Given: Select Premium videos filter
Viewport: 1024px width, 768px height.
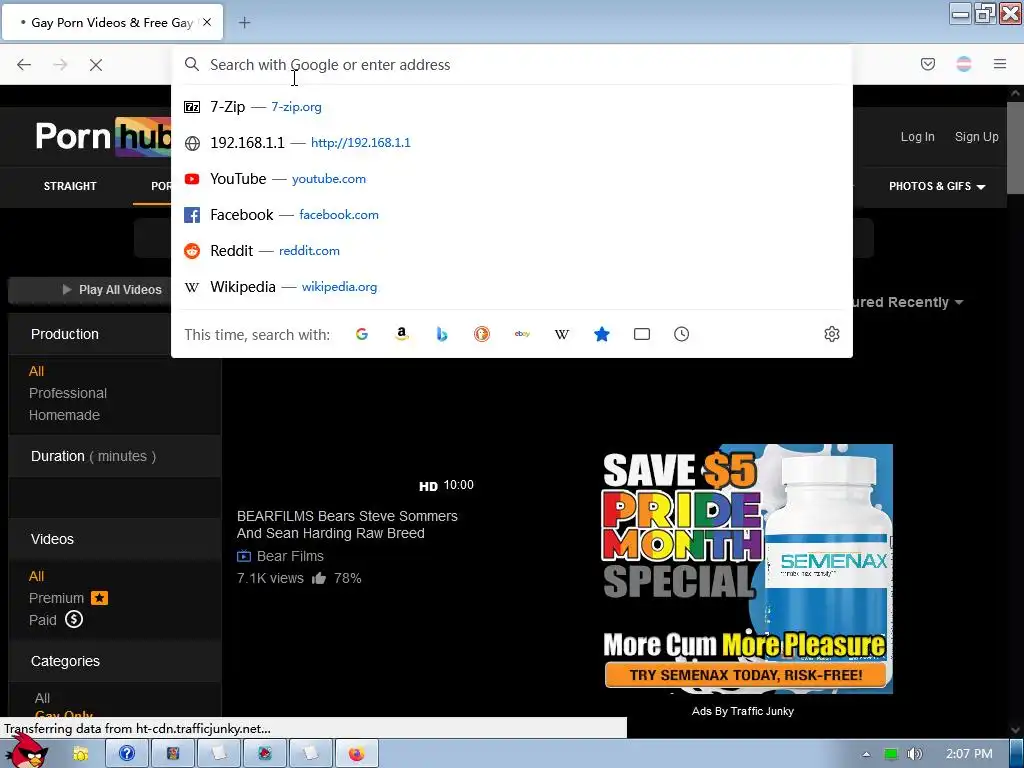Looking at the screenshot, I should (x=68, y=598).
